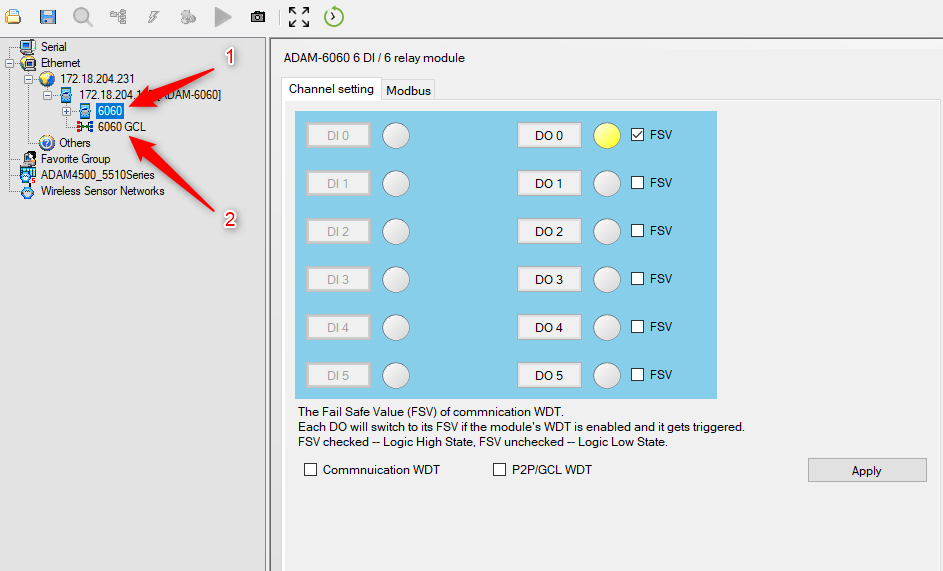Click the camera snapshot toolbar icon
Image resolution: width=943 pixels, height=571 pixels.
point(257,17)
